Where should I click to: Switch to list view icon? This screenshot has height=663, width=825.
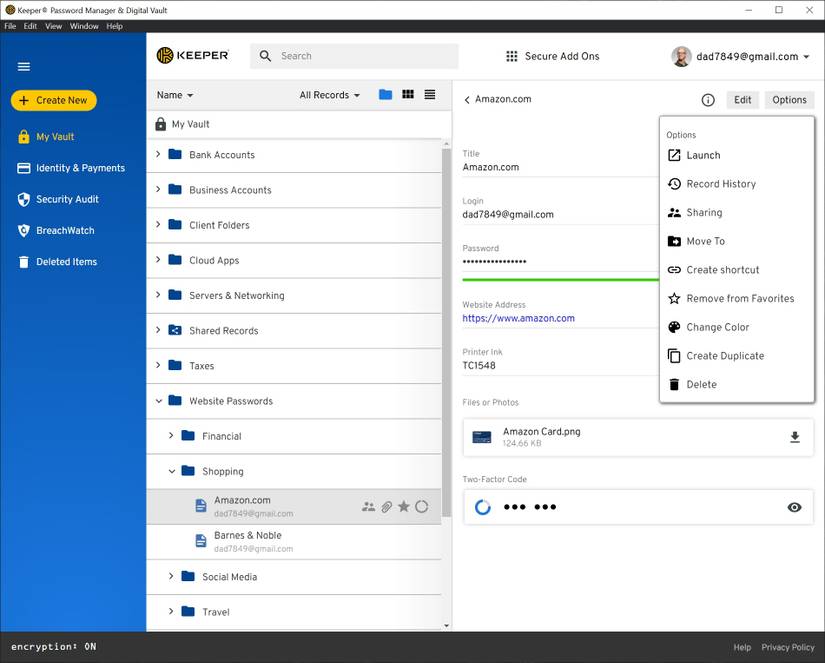pyautogui.click(x=430, y=94)
